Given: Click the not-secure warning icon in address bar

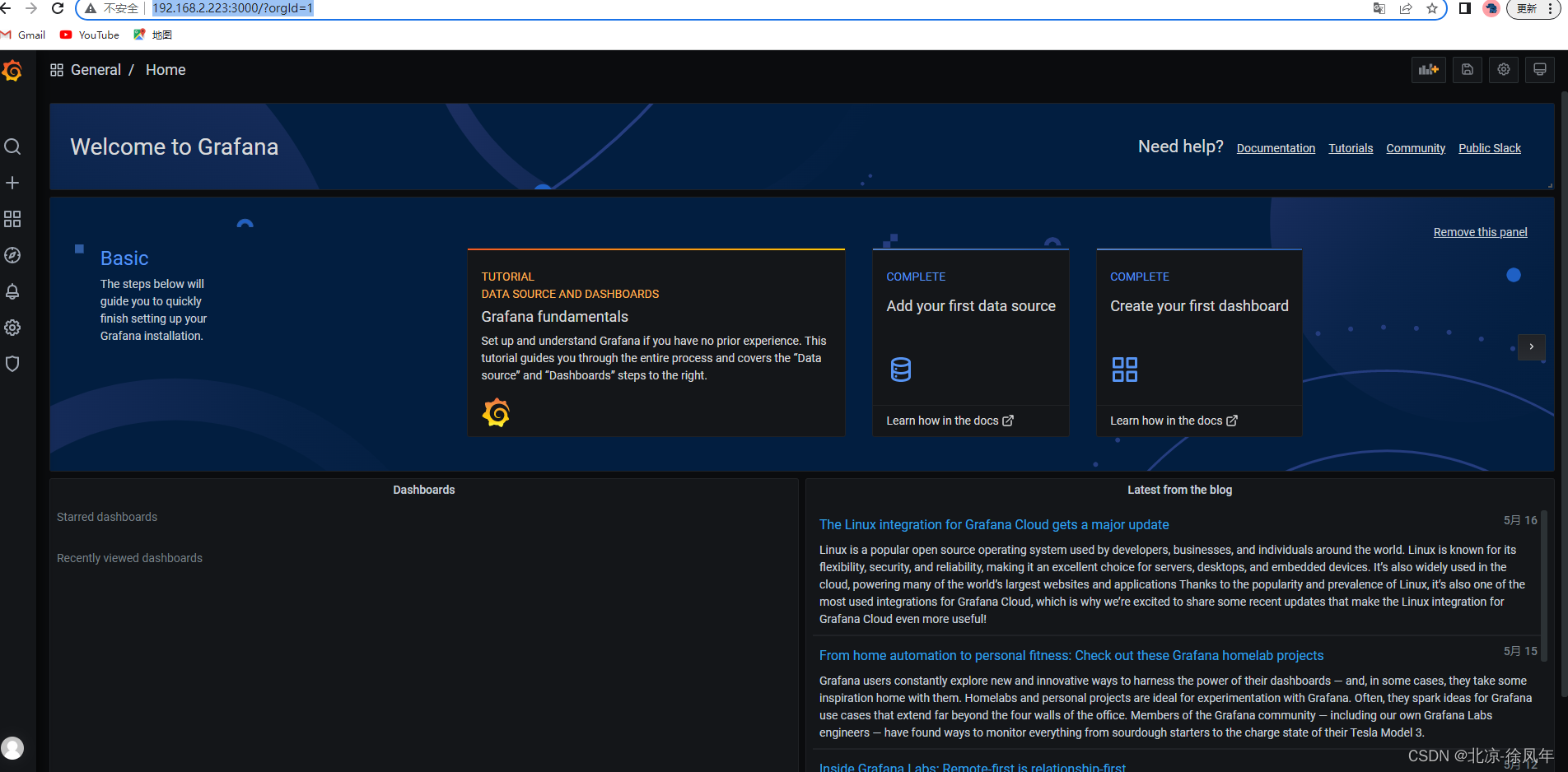Looking at the screenshot, I should click(x=91, y=8).
